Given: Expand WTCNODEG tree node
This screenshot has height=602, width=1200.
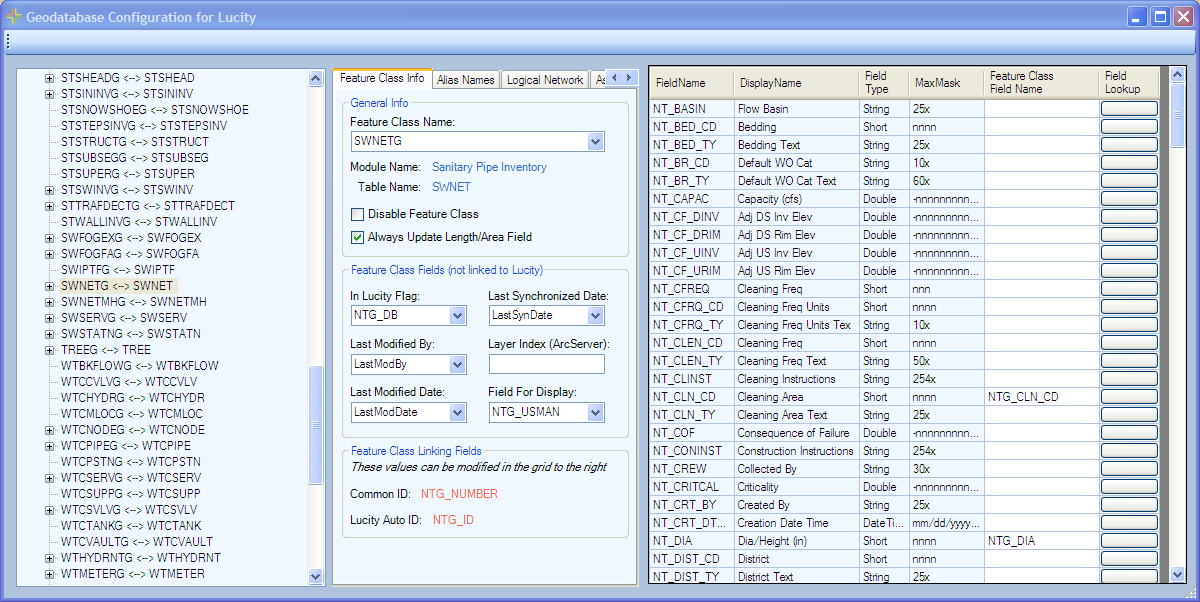Looking at the screenshot, I should [x=50, y=430].
